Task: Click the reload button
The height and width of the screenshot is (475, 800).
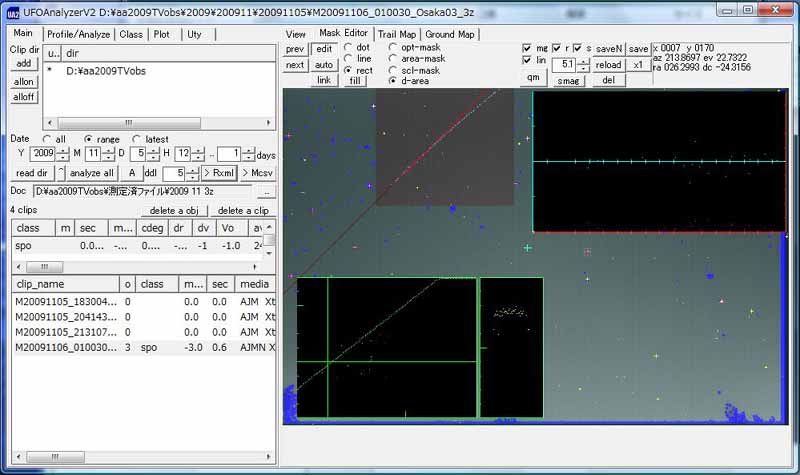Action: pos(608,65)
